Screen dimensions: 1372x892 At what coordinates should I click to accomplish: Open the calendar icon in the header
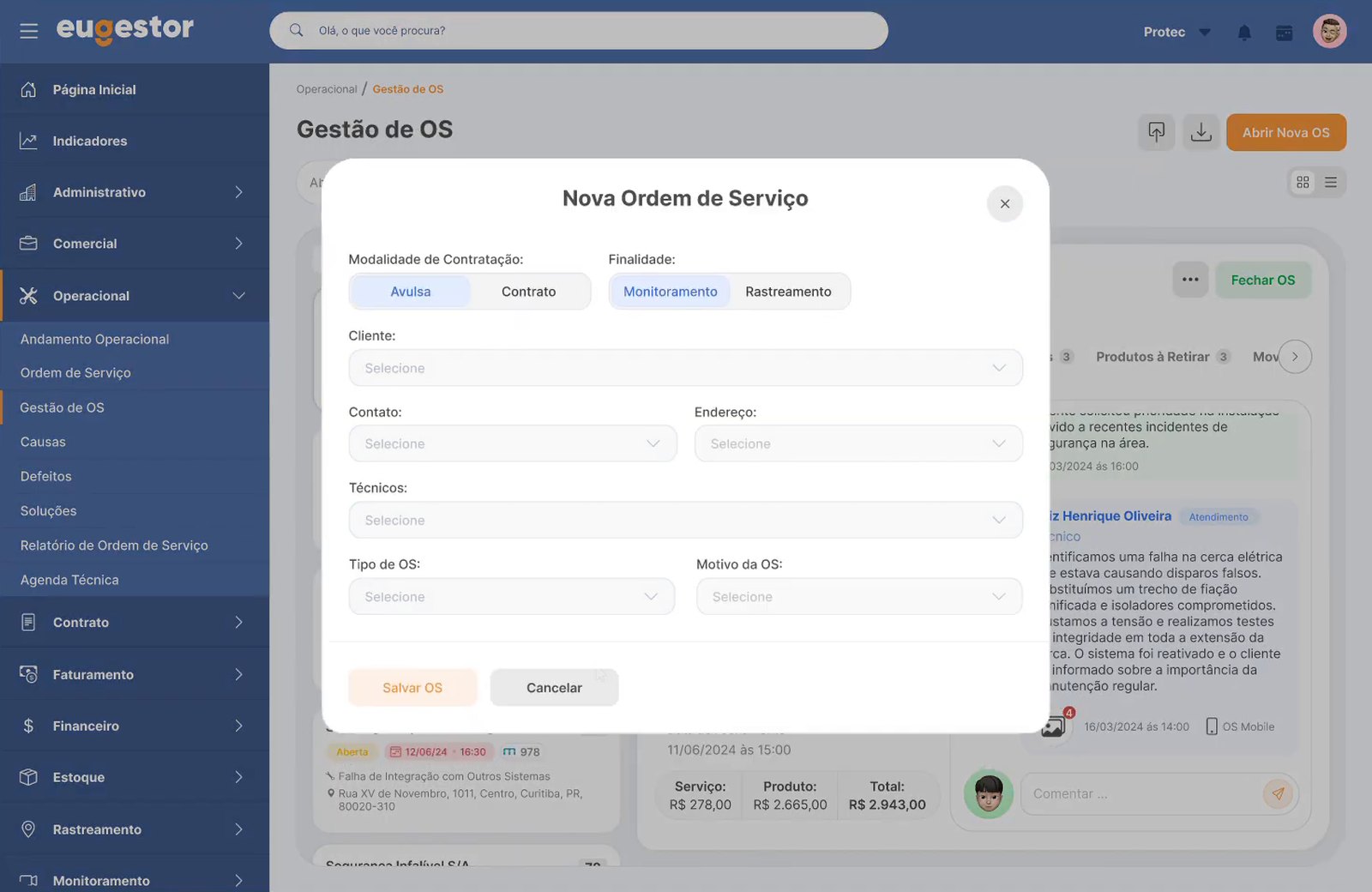pyautogui.click(x=1284, y=33)
